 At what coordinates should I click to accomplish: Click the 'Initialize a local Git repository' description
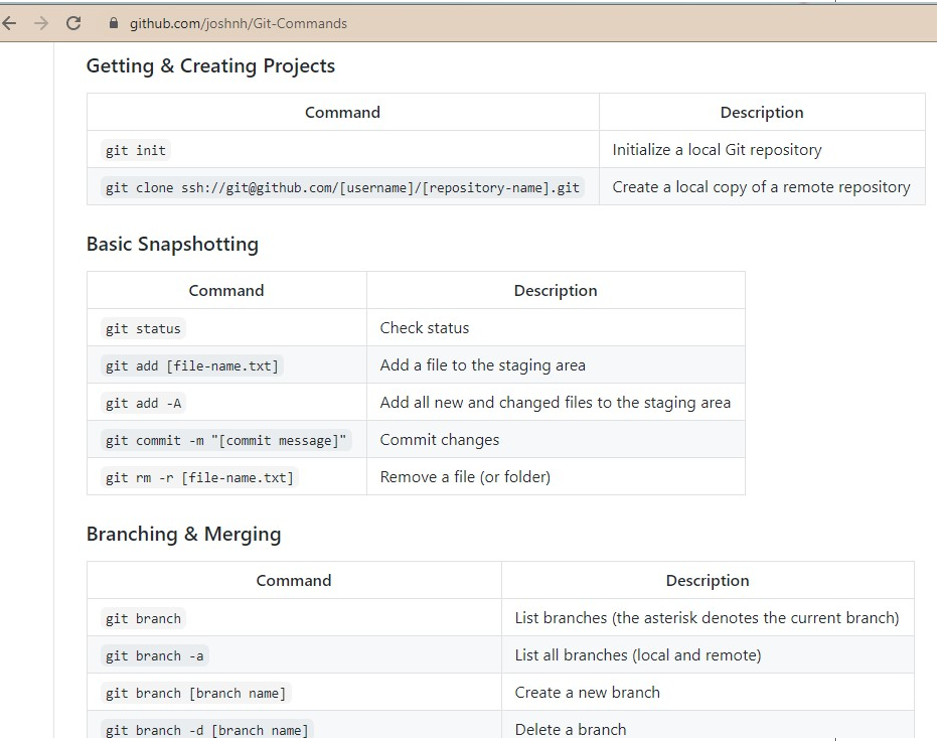[716, 150]
